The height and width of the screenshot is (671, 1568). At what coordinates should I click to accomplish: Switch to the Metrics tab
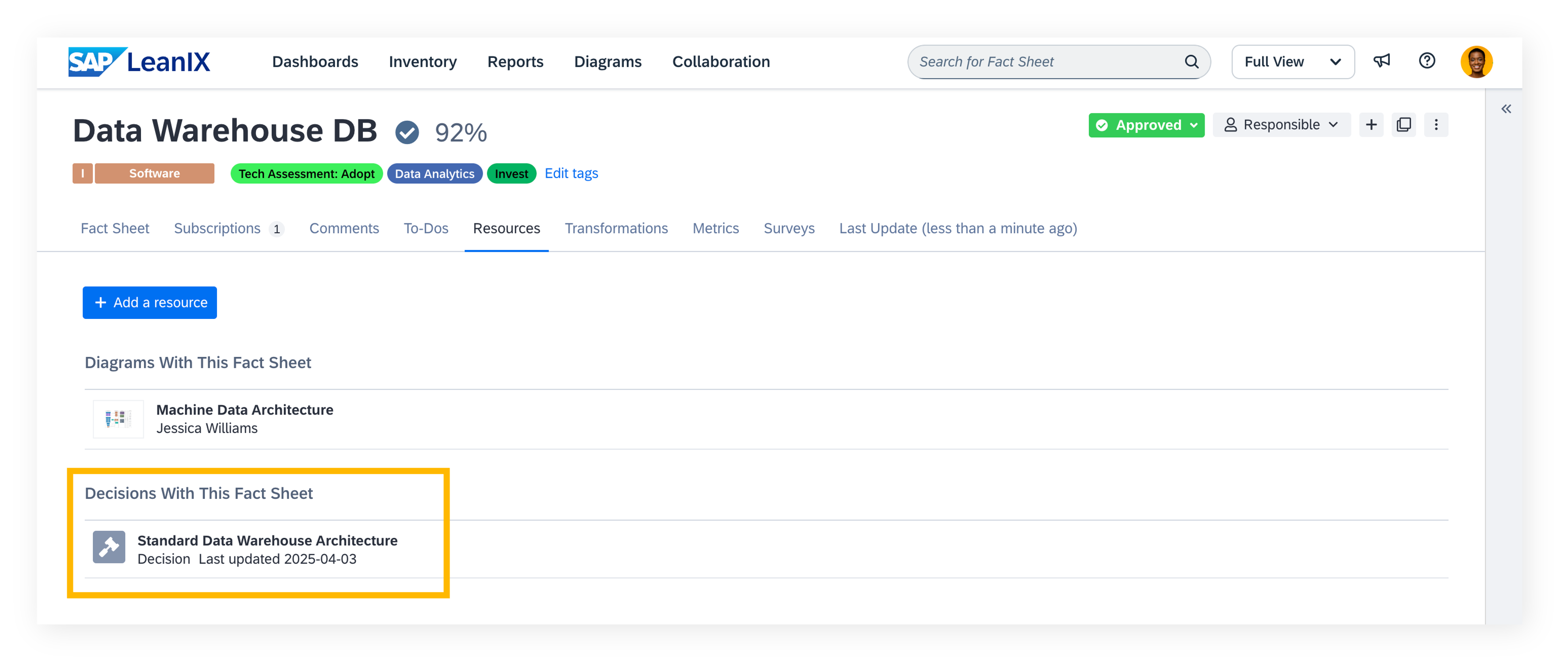point(716,228)
